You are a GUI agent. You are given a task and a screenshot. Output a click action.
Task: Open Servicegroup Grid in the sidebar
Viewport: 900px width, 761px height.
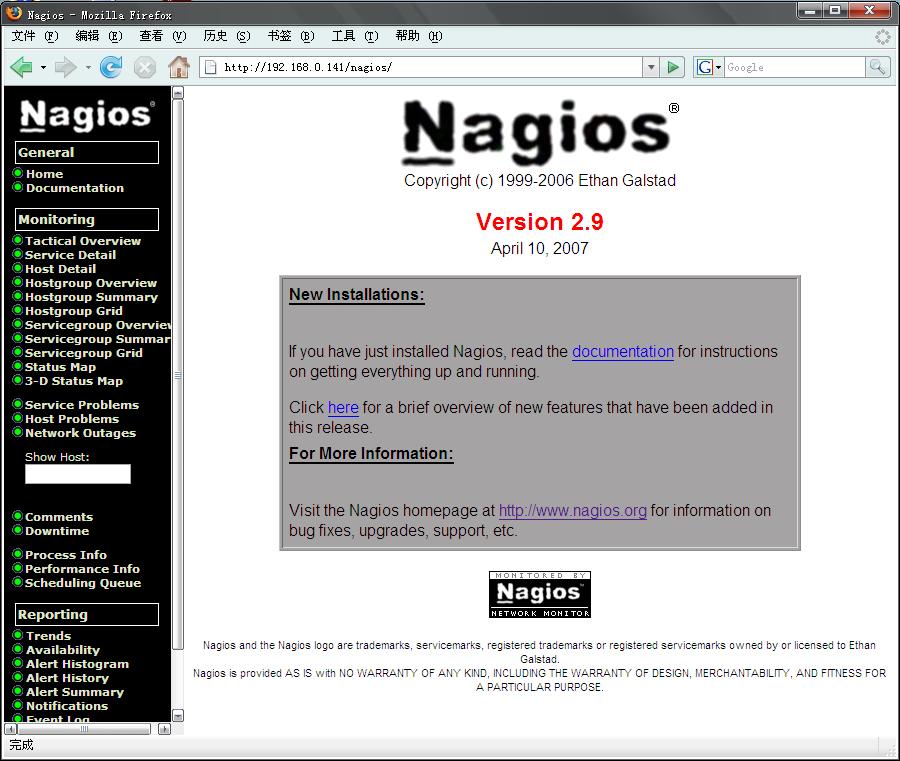[84, 353]
